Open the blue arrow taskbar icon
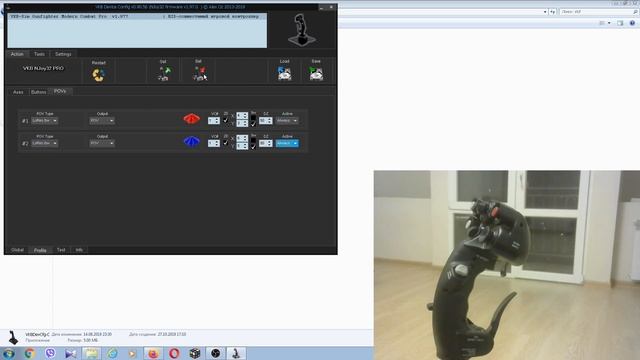The image size is (640, 360). point(71,353)
